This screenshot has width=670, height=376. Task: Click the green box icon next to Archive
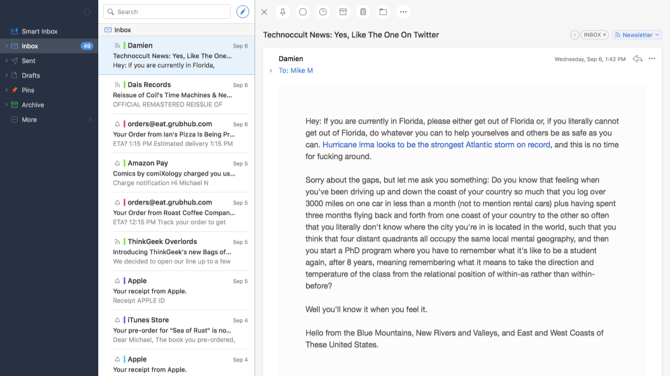point(15,105)
